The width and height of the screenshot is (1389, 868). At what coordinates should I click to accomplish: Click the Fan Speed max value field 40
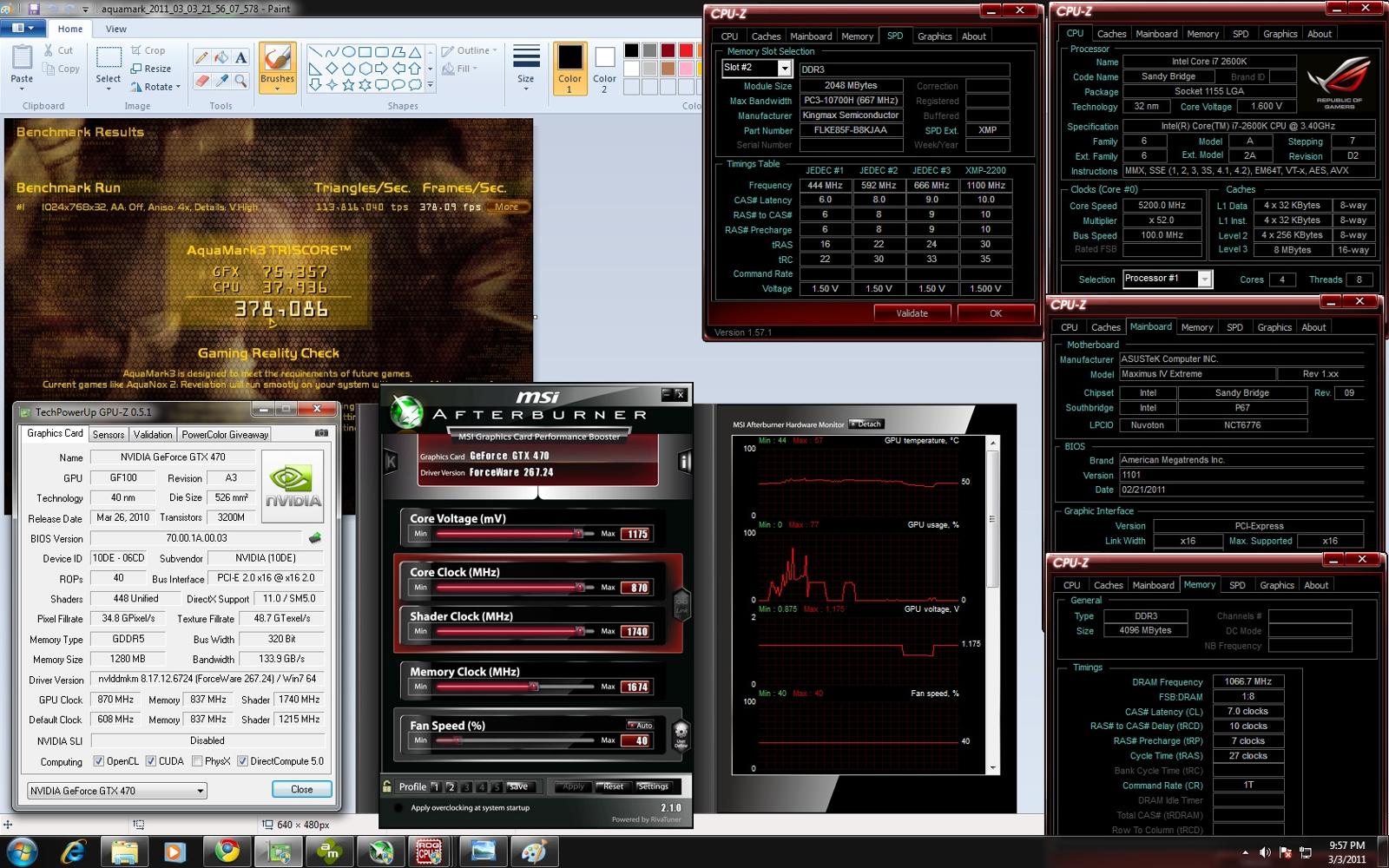coord(637,740)
